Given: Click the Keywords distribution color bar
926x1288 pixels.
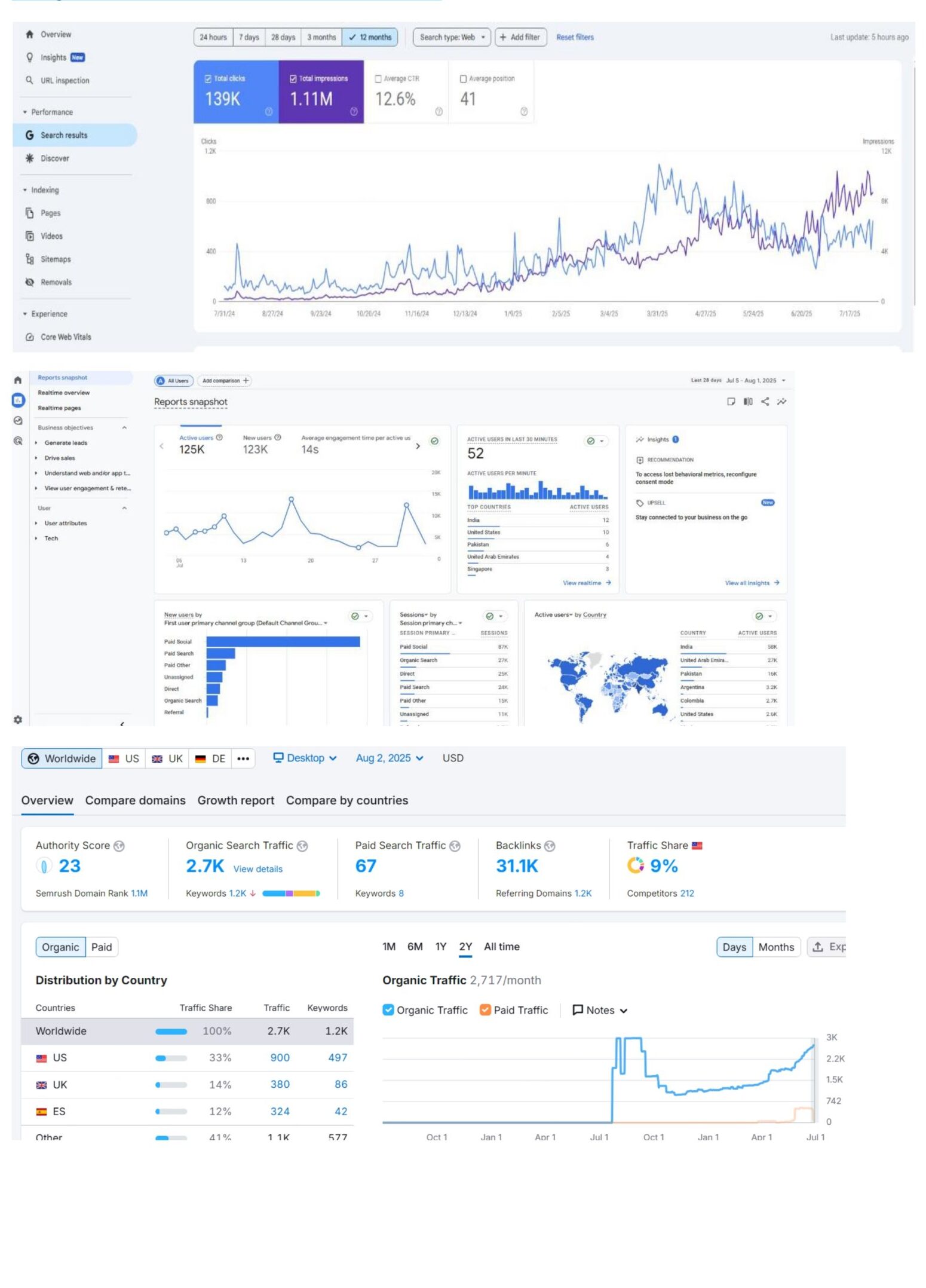Looking at the screenshot, I should coord(291,894).
